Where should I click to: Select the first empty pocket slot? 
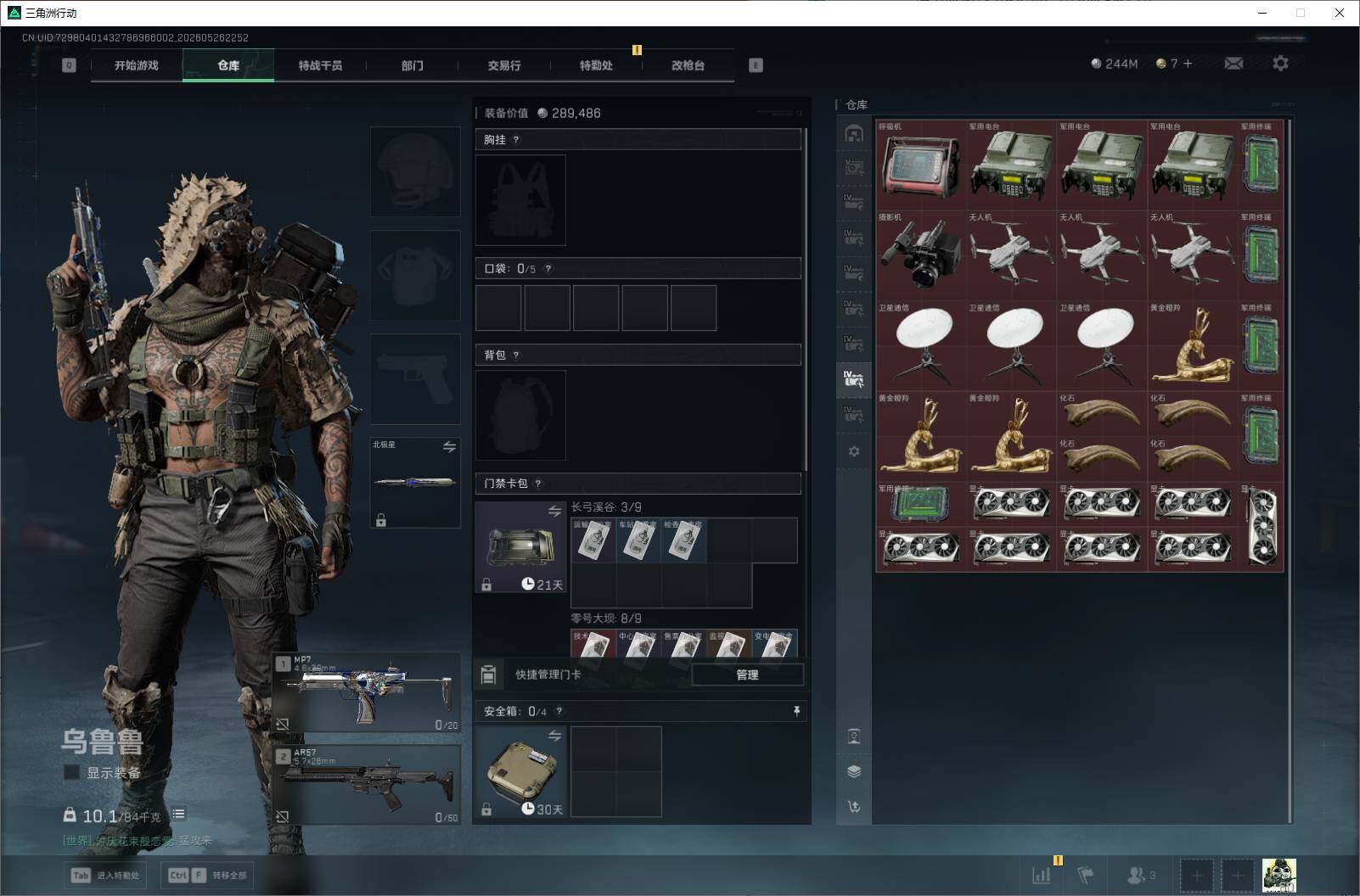pos(498,307)
